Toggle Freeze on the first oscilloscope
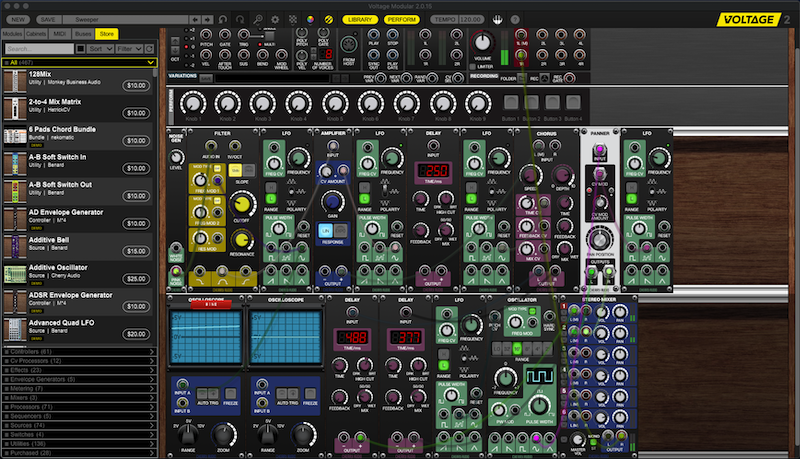The image size is (800, 459). [231, 393]
